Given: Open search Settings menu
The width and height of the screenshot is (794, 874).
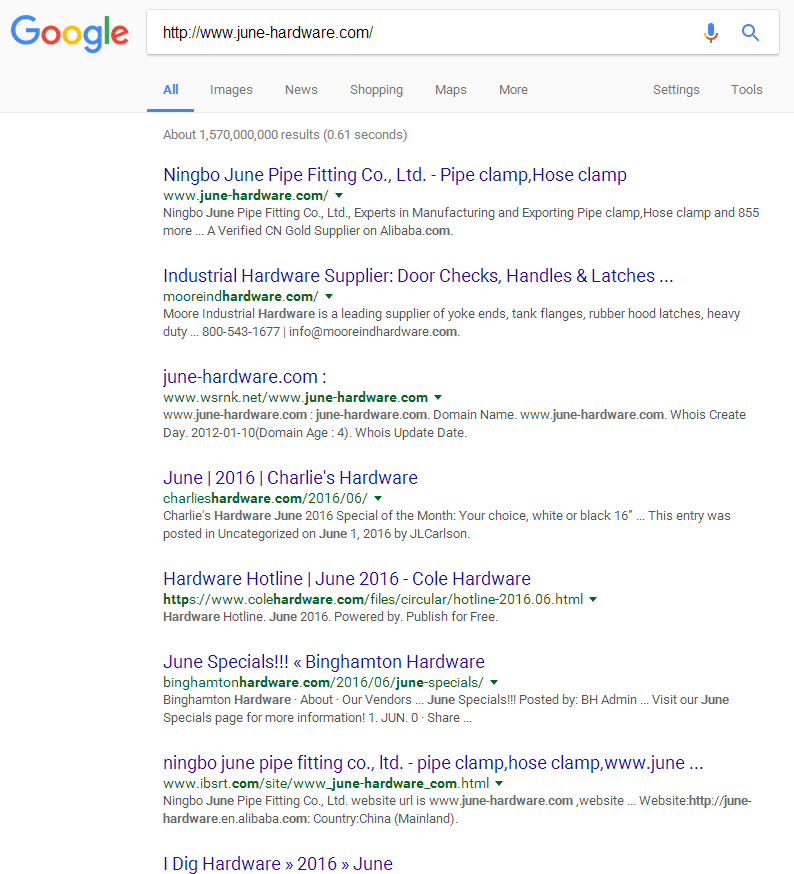Looking at the screenshot, I should point(676,90).
